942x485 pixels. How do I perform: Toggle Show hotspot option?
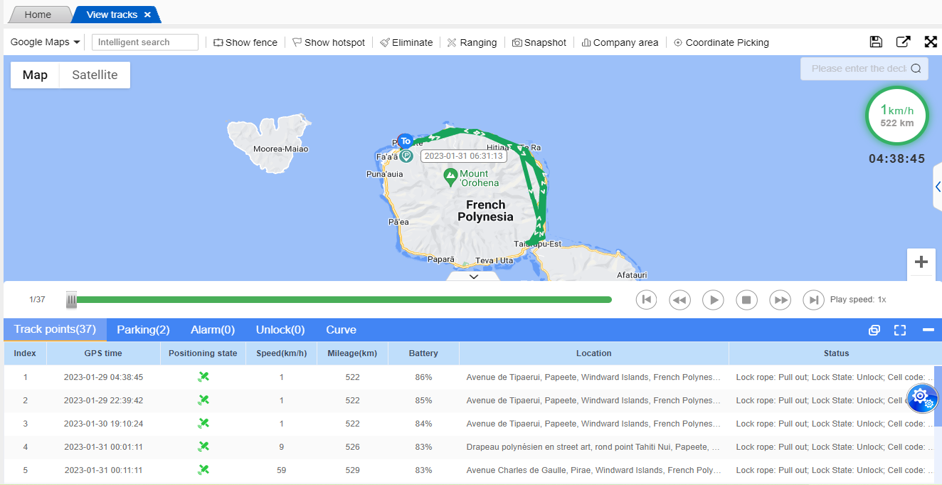point(328,43)
